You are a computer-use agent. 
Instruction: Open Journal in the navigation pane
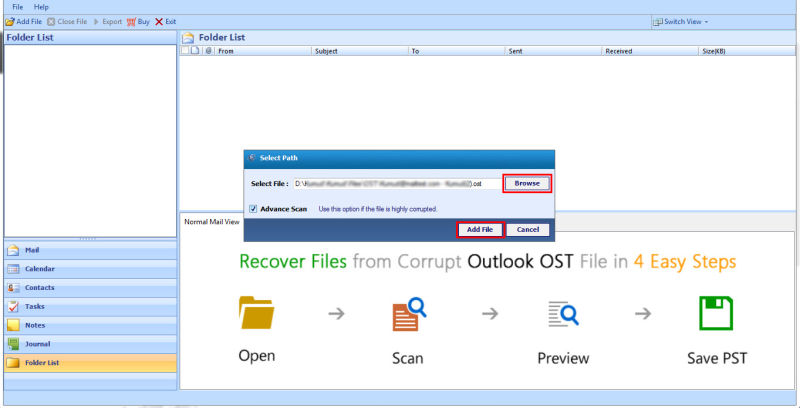pyautogui.click(x=90, y=344)
